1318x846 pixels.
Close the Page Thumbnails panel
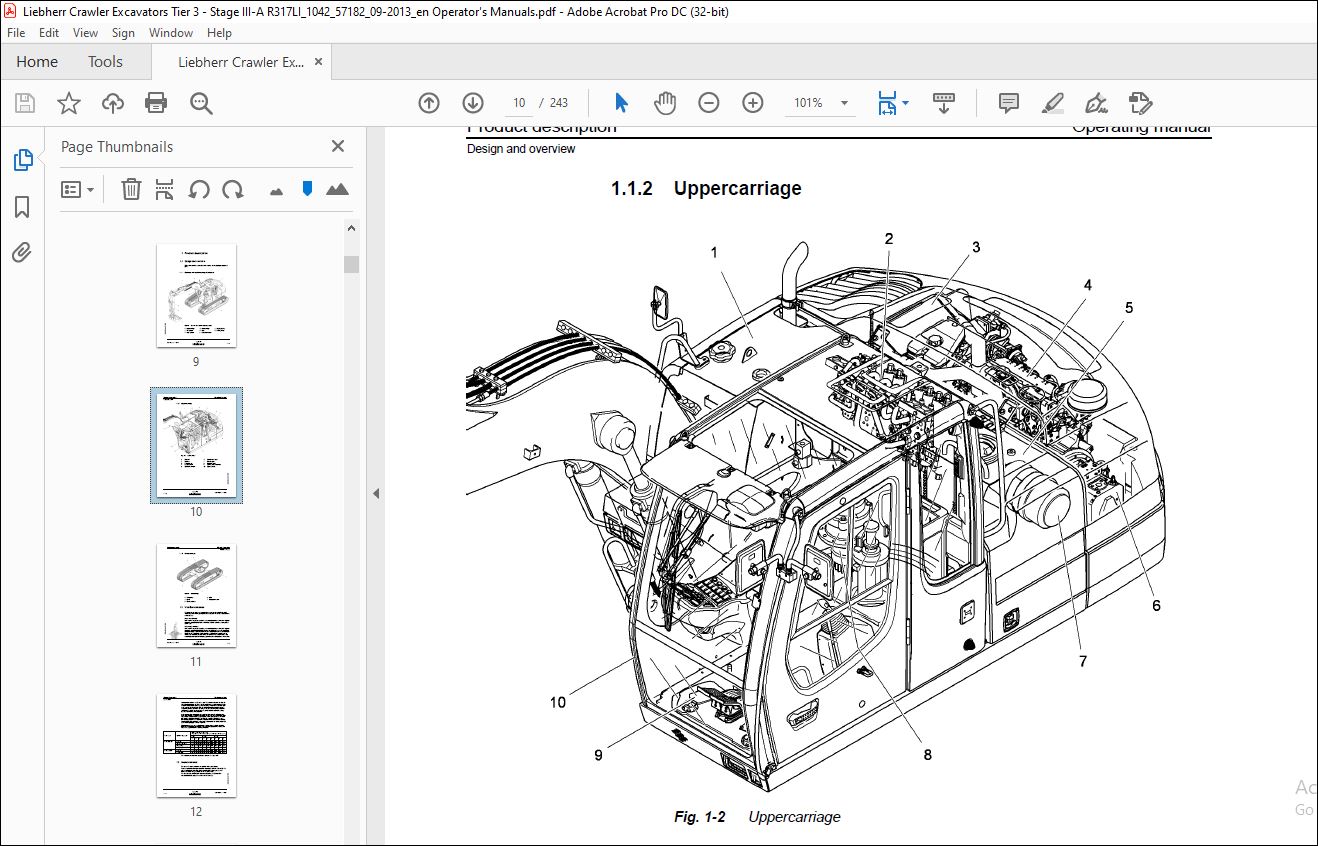(338, 146)
